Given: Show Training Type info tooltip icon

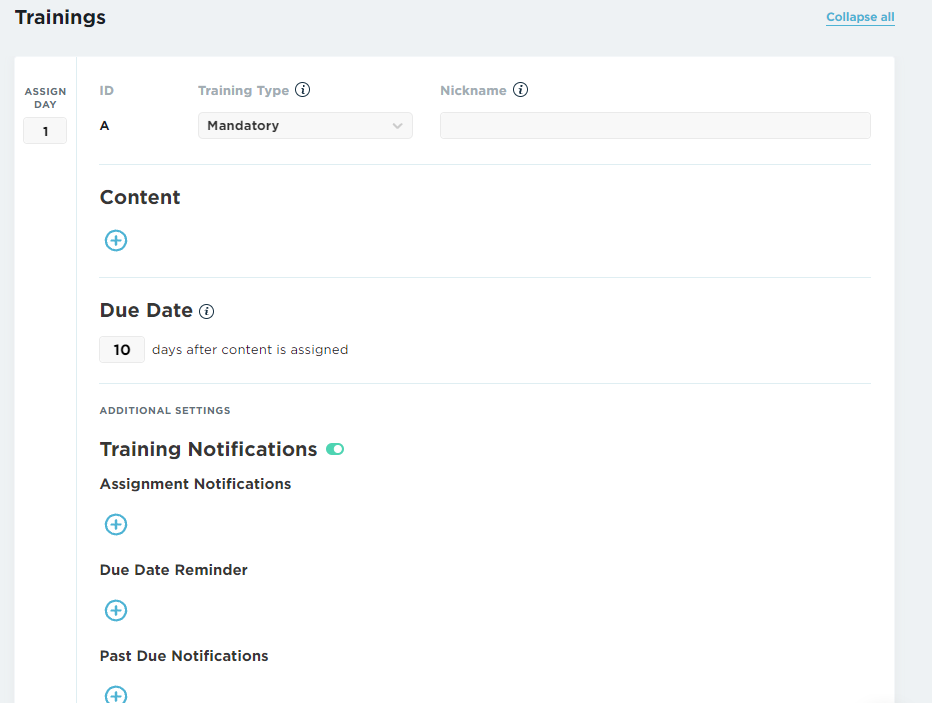Looking at the screenshot, I should pos(303,90).
